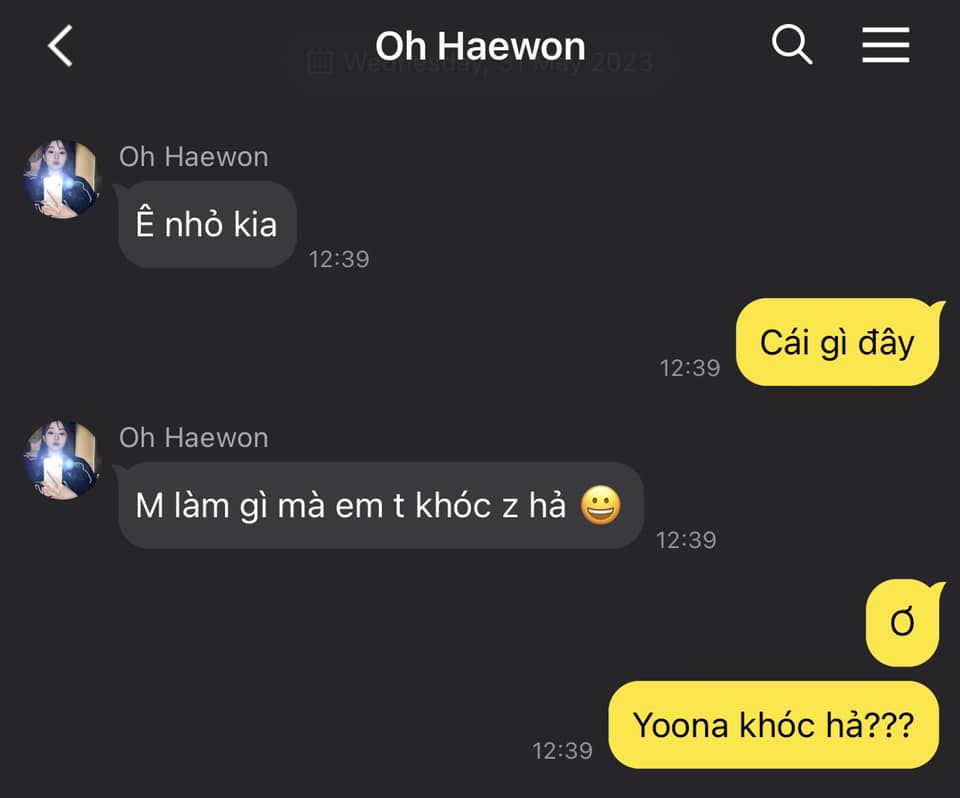Tap the faded calendar date icon

[x=320, y=62]
